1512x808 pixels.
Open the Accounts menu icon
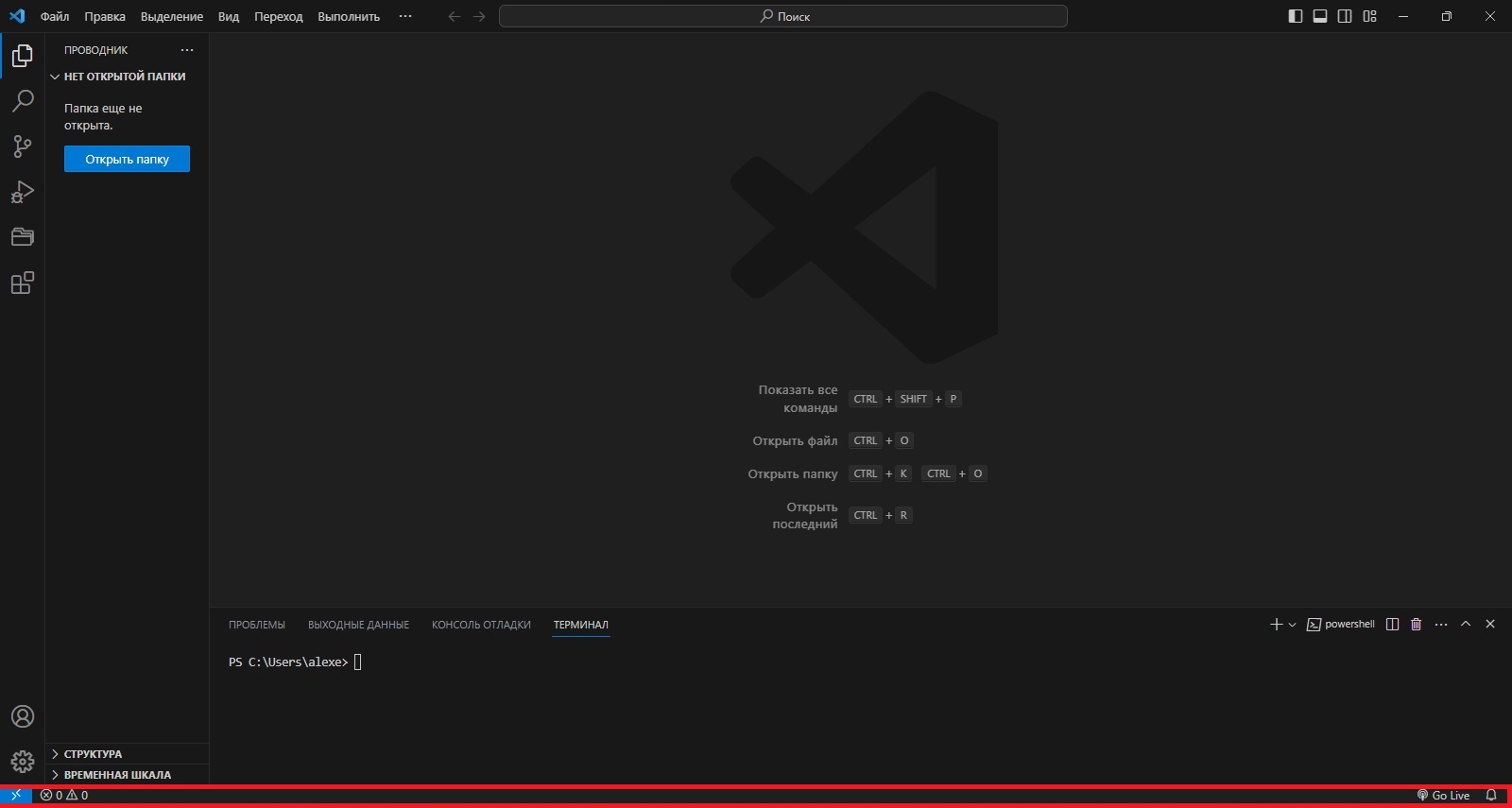[23, 716]
